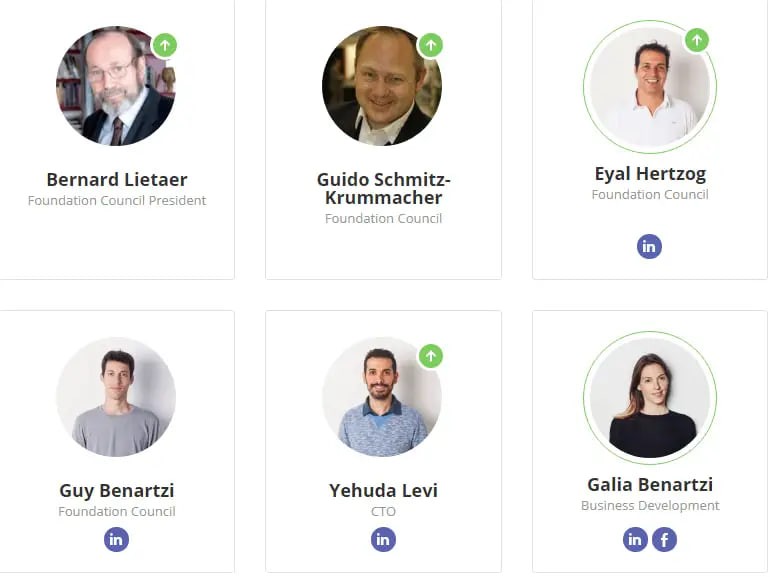Click Eyal Hertzog's profile photo
Image resolution: width=782 pixels, height=577 pixels.
point(650,88)
